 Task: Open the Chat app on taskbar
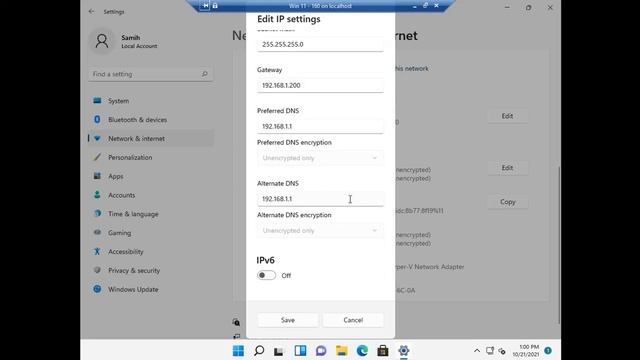pyautogui.click(x=321, y=351)
